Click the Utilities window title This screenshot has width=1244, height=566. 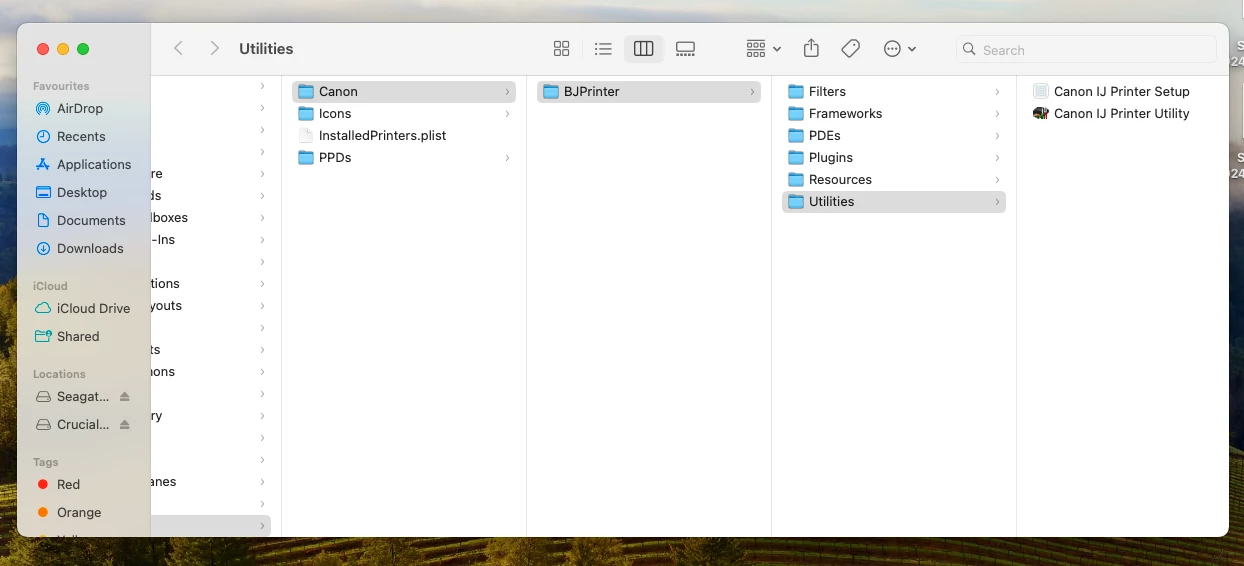(x=266, y=48)
